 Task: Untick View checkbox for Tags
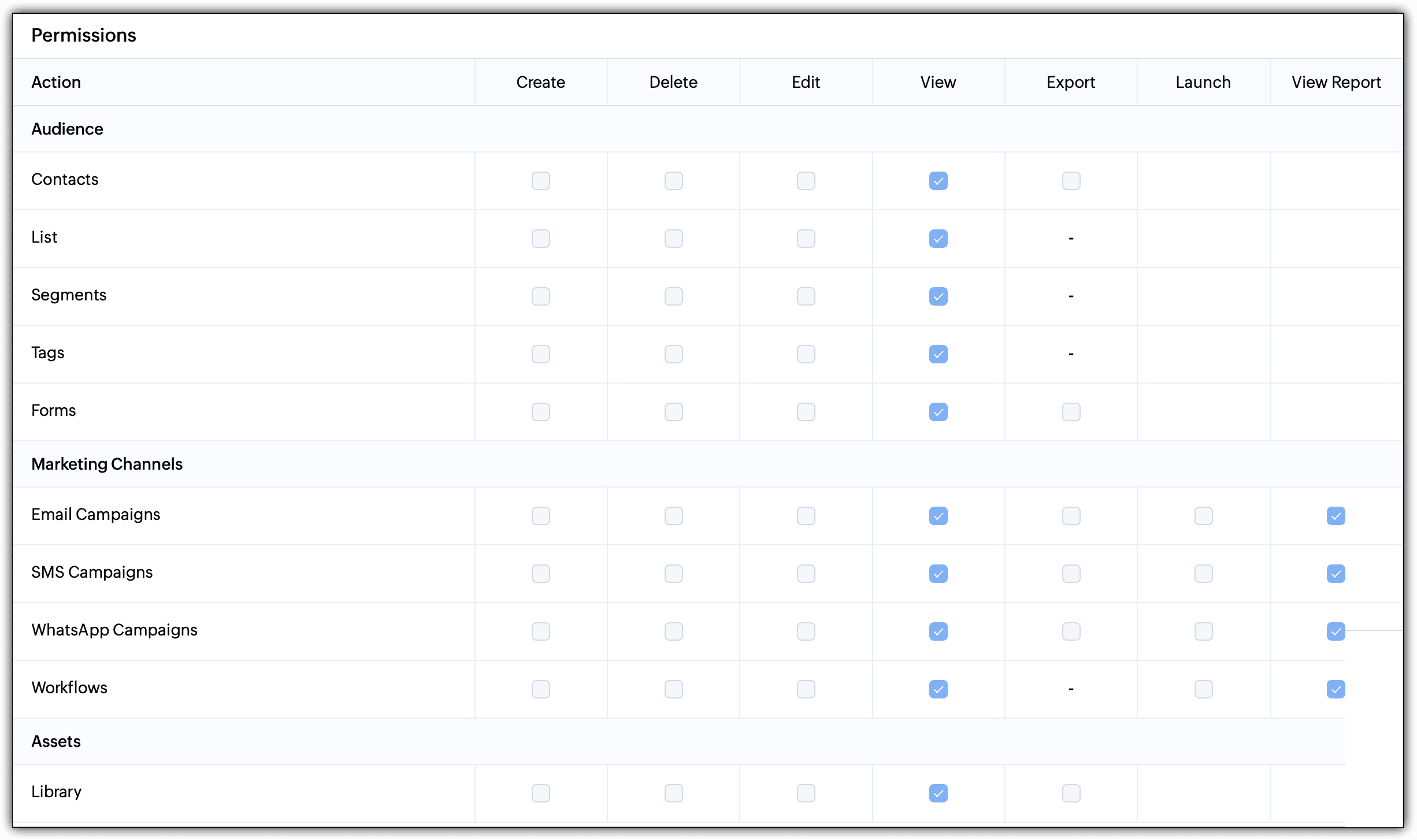[x=938, y=354]
